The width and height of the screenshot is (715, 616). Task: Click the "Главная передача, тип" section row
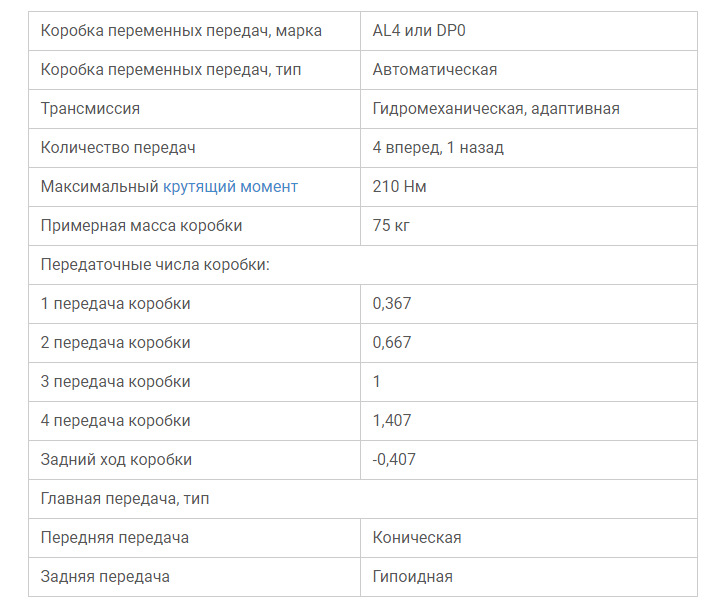(x=125, y=499)
